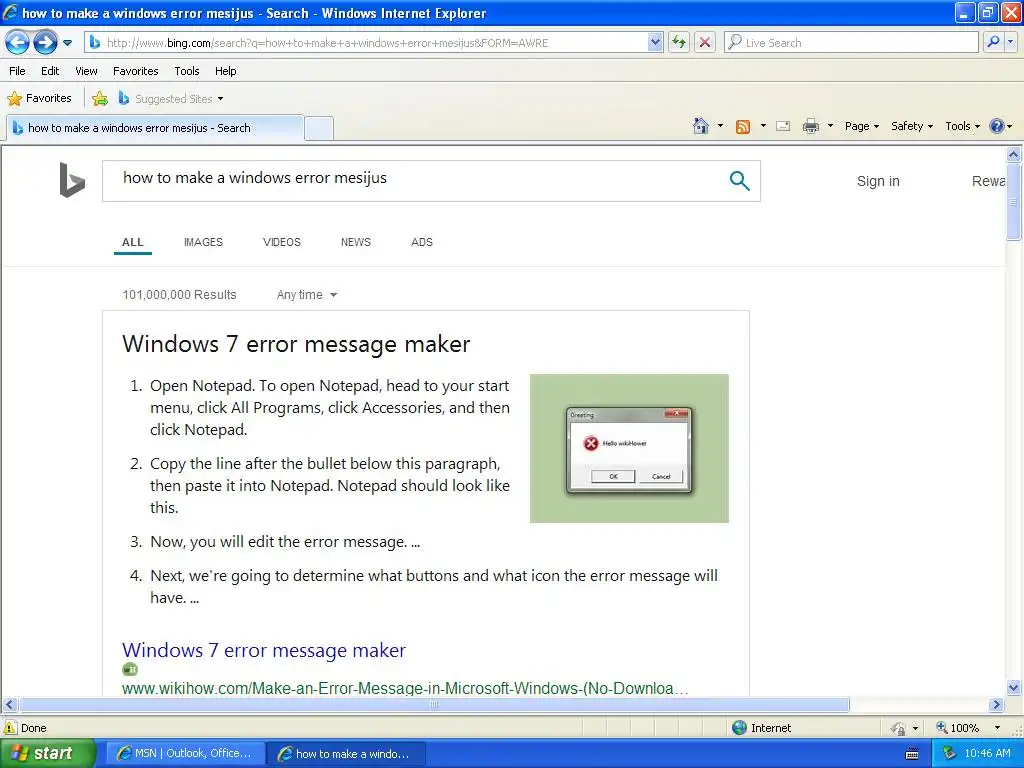
Task: Open the 'Windows 7 error message maker' blue link
Action: pos(264,650)
